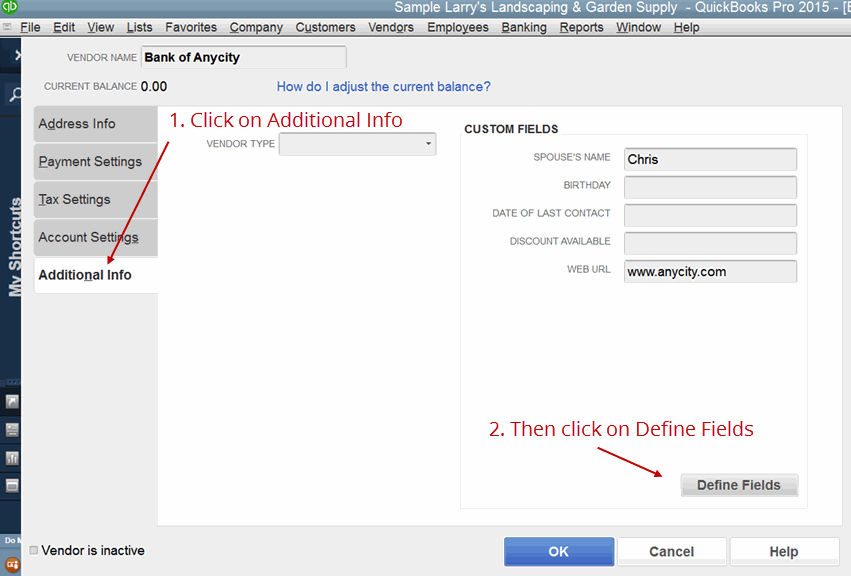Open the Vendors menu
The image size is (851, 576).
tap(390, 27)
